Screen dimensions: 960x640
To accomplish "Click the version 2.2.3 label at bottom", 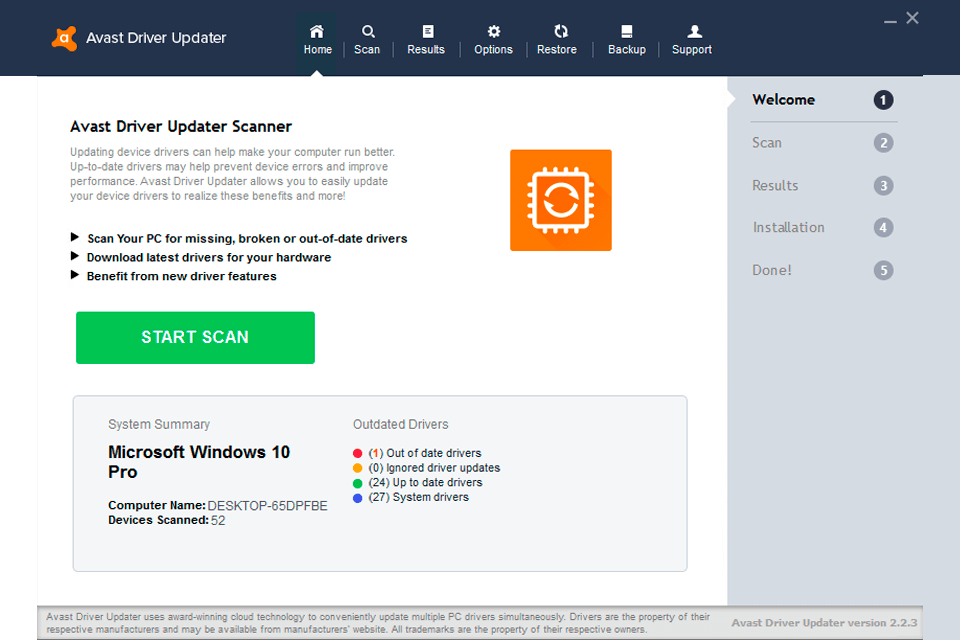I will 824,622.
